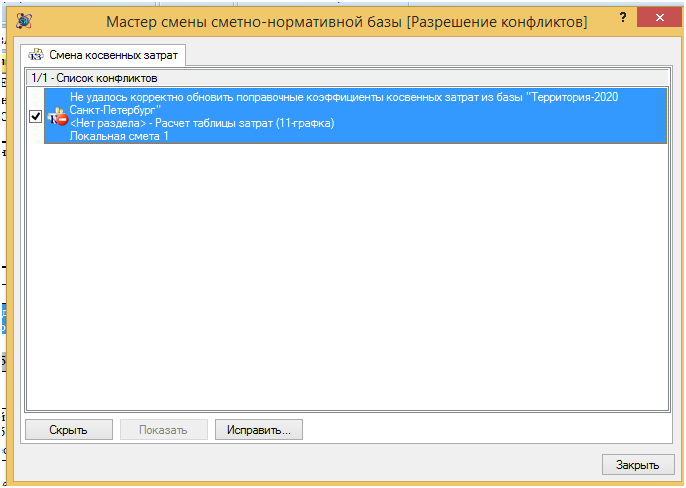Click the 'Локальная смета 1' line
Screen dimensions: 686x488
(x=119, y=136)
